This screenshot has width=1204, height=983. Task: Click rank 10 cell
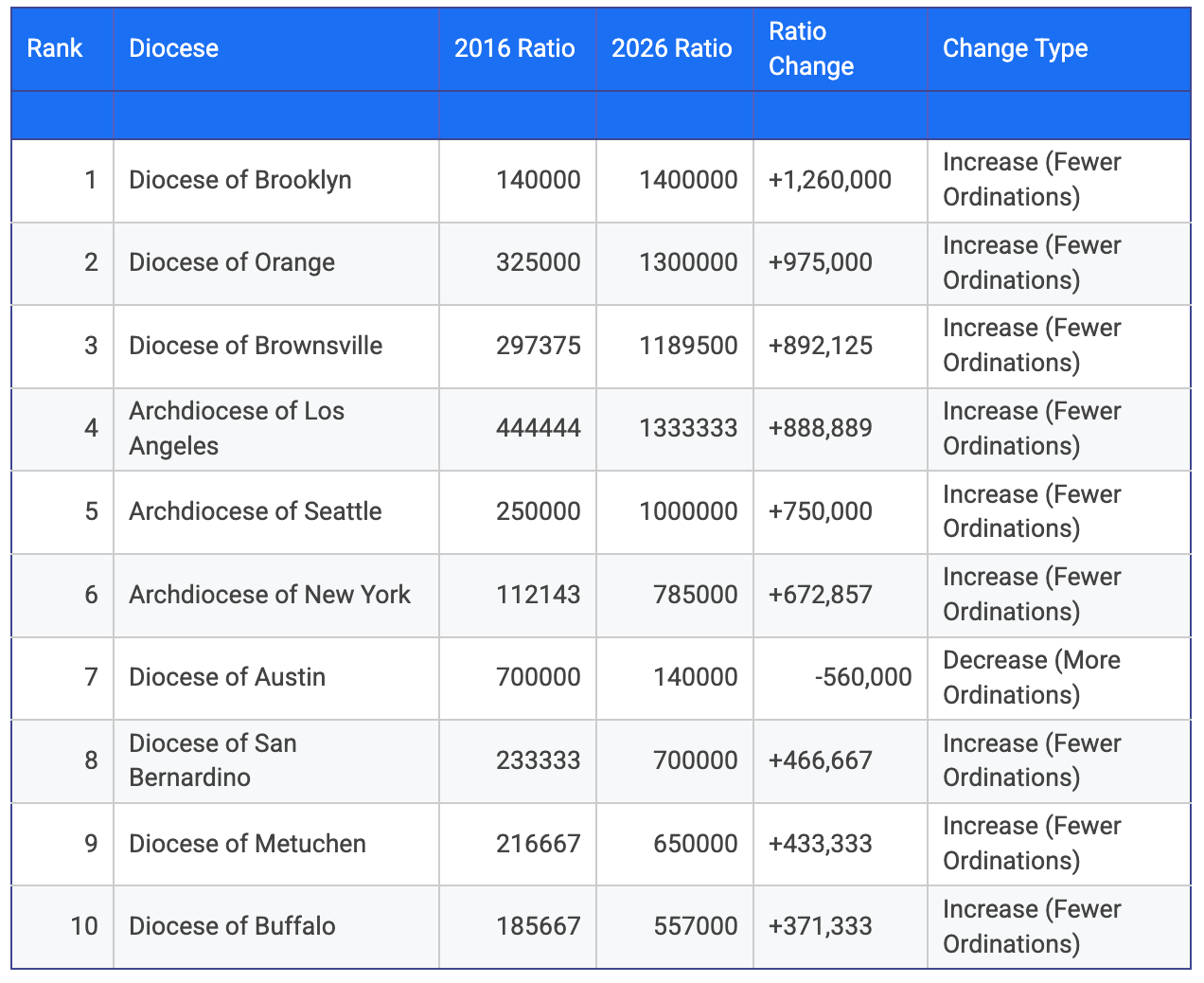[x=62, y=927]
